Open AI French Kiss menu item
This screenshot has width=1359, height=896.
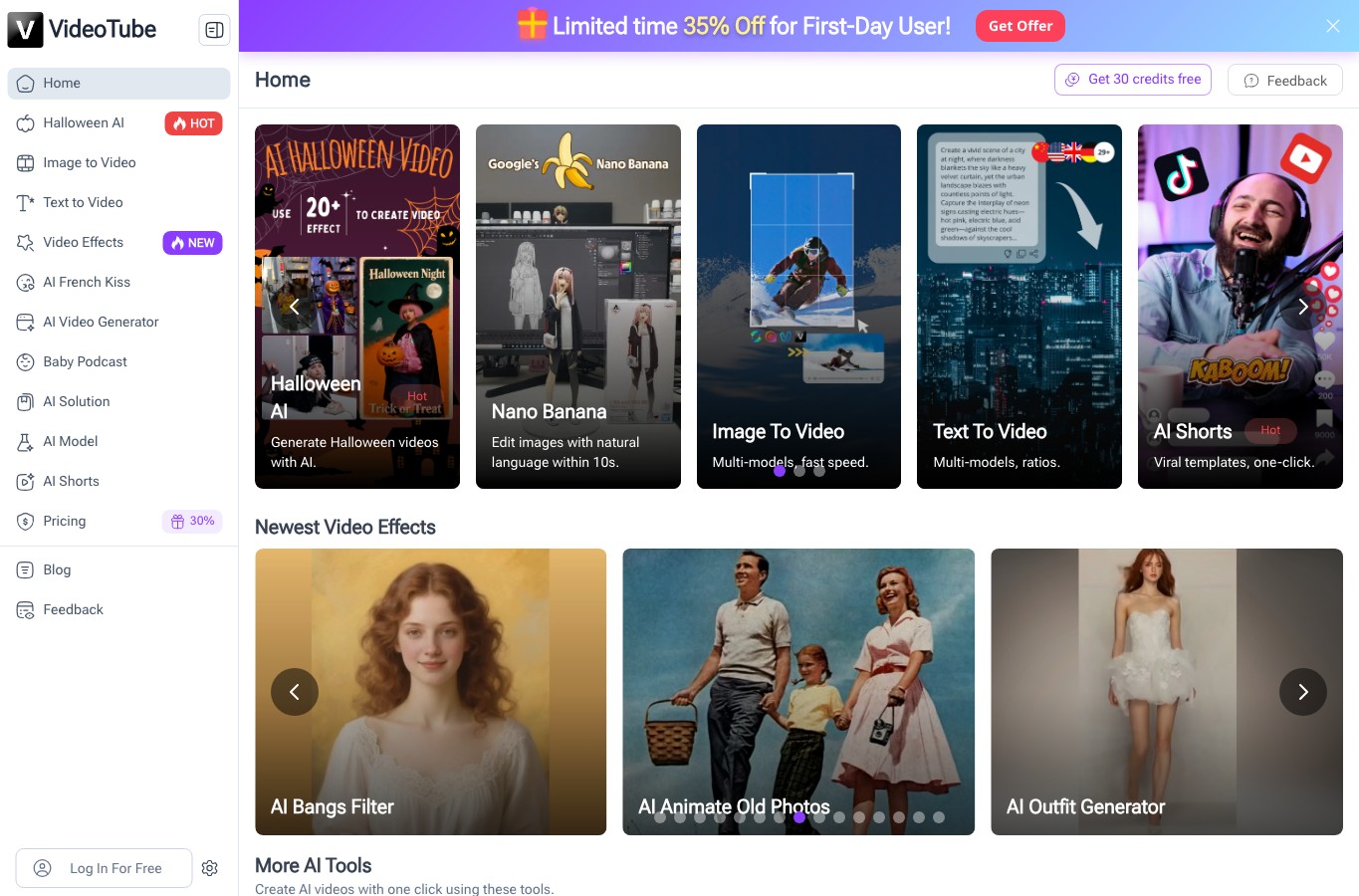pyautogui.click(x=119, y=283)
